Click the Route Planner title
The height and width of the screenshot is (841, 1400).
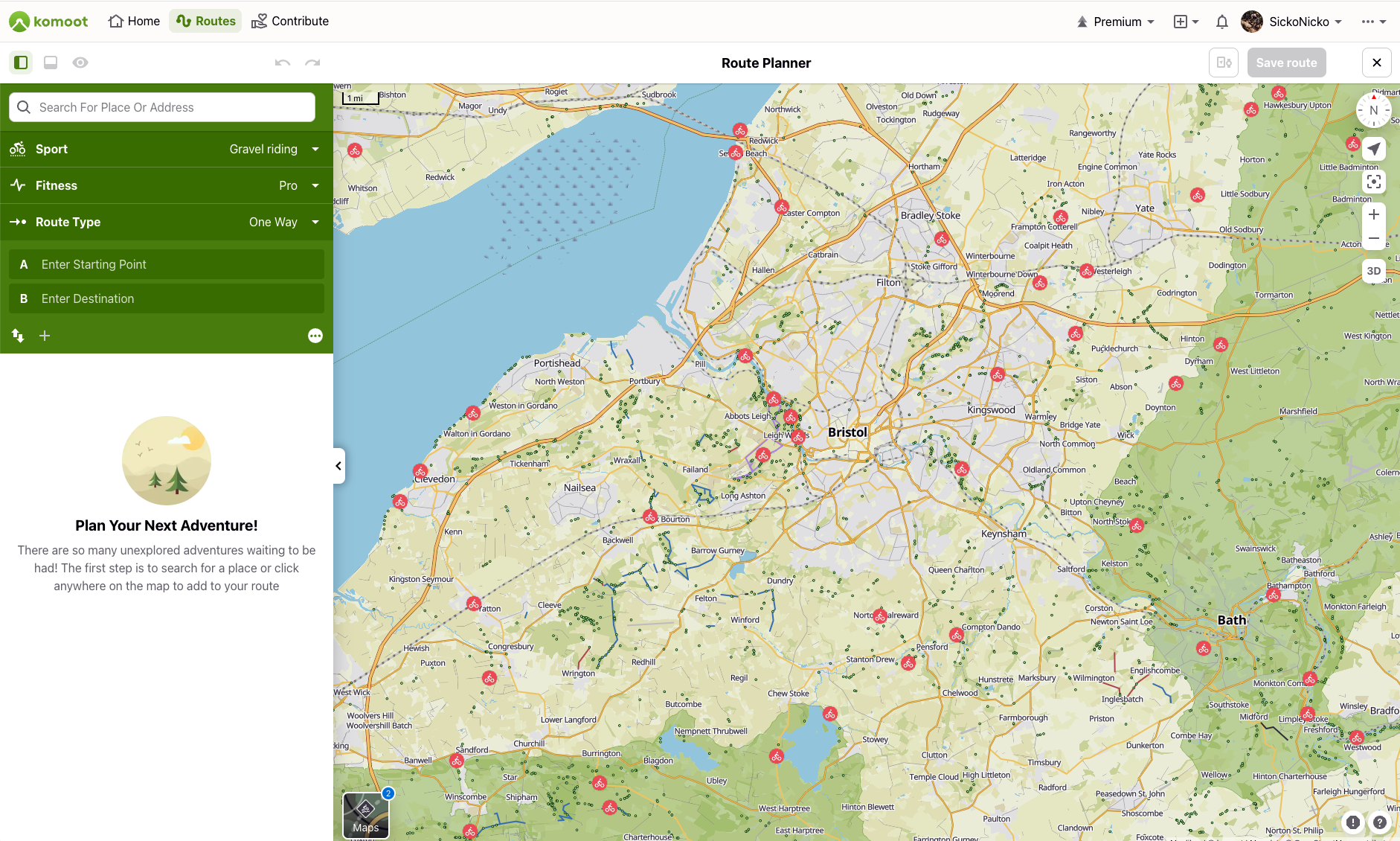pos(766,63)
